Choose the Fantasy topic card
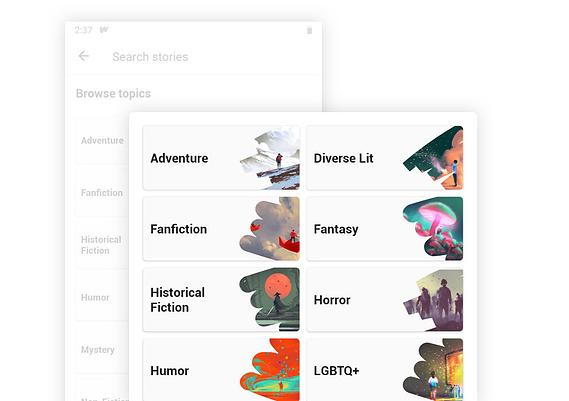569x401 pixels. 385,229
